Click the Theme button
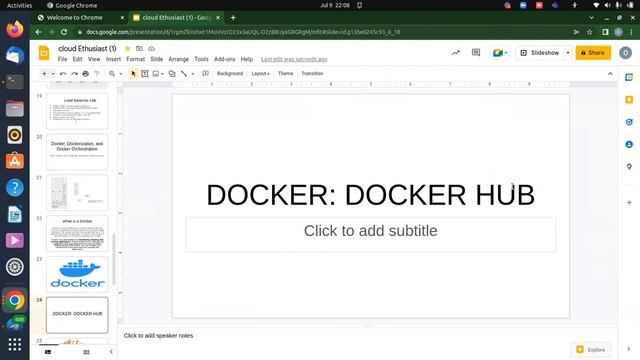Image resolution: width=640 pixels, height=360 pixels. [285, 73]
